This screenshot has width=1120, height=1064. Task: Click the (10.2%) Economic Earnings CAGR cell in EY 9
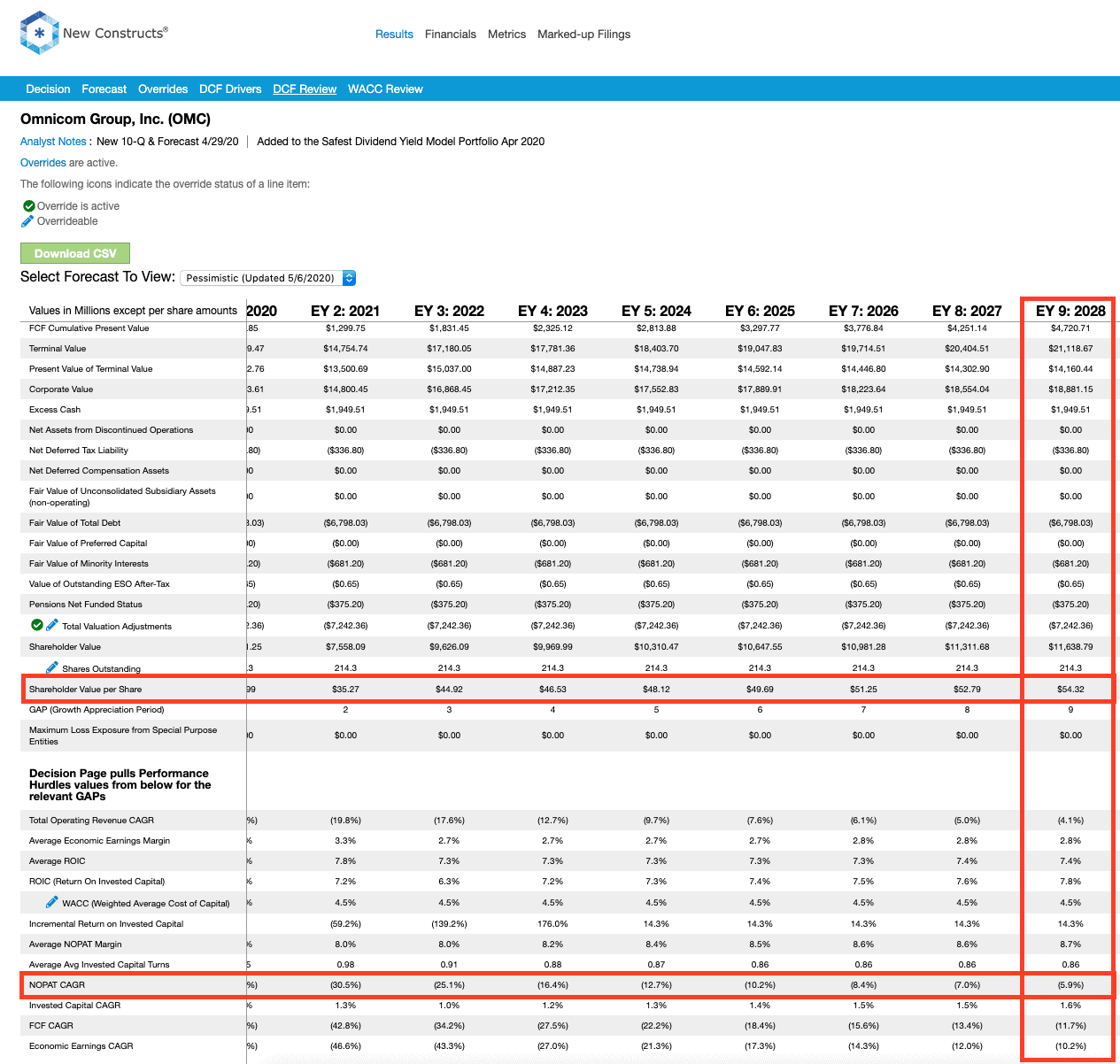(x=1070, y=1046)
